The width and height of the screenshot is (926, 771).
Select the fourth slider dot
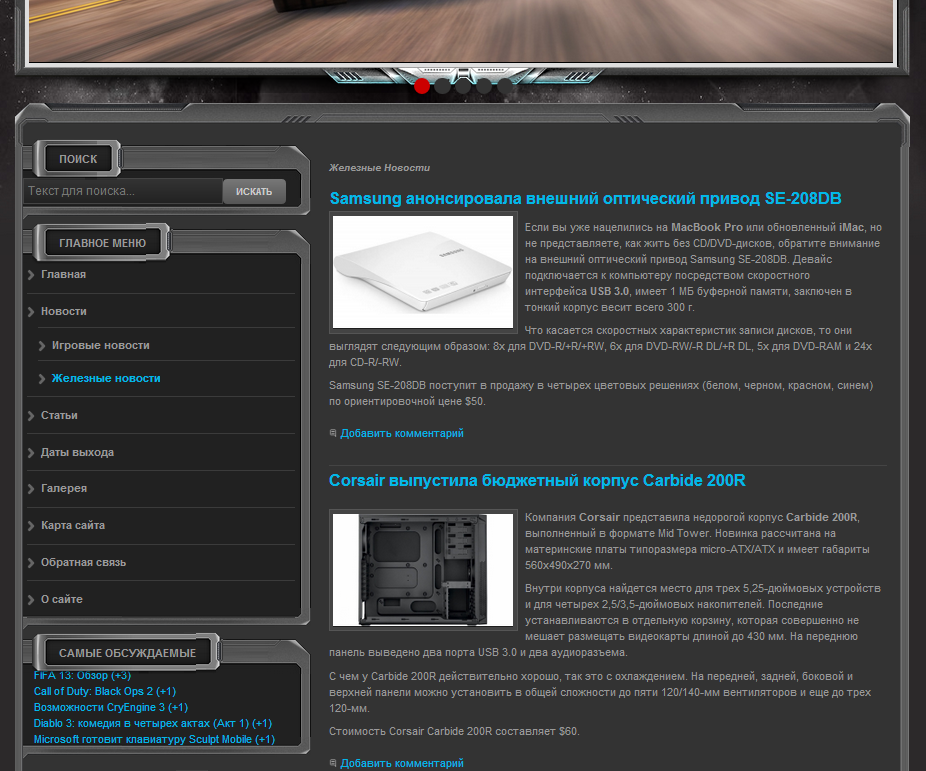click(x=484, y=86)
